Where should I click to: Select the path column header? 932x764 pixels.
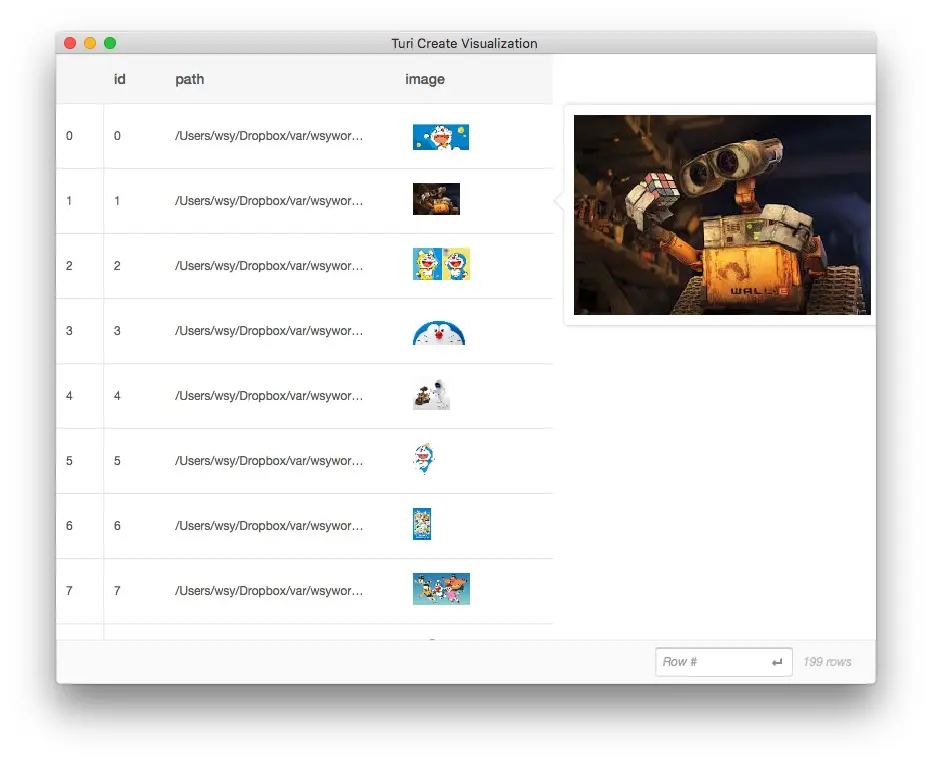click(x=190, y=79)
